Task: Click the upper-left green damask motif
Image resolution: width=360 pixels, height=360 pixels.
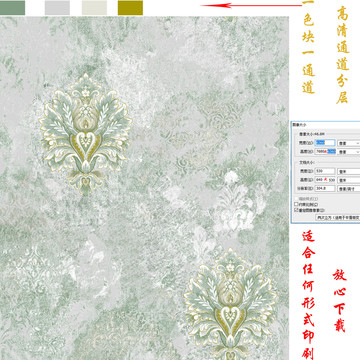Action: click(x=86, y=133)
